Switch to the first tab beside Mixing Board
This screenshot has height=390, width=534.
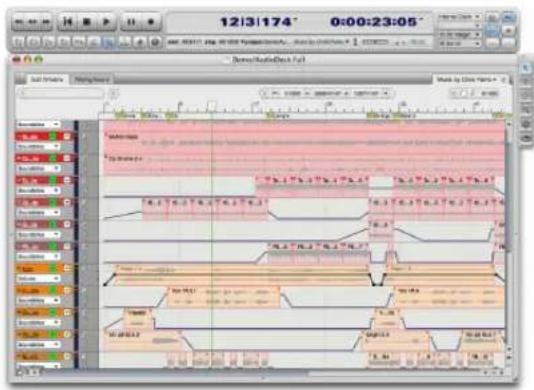click(47, 80)
